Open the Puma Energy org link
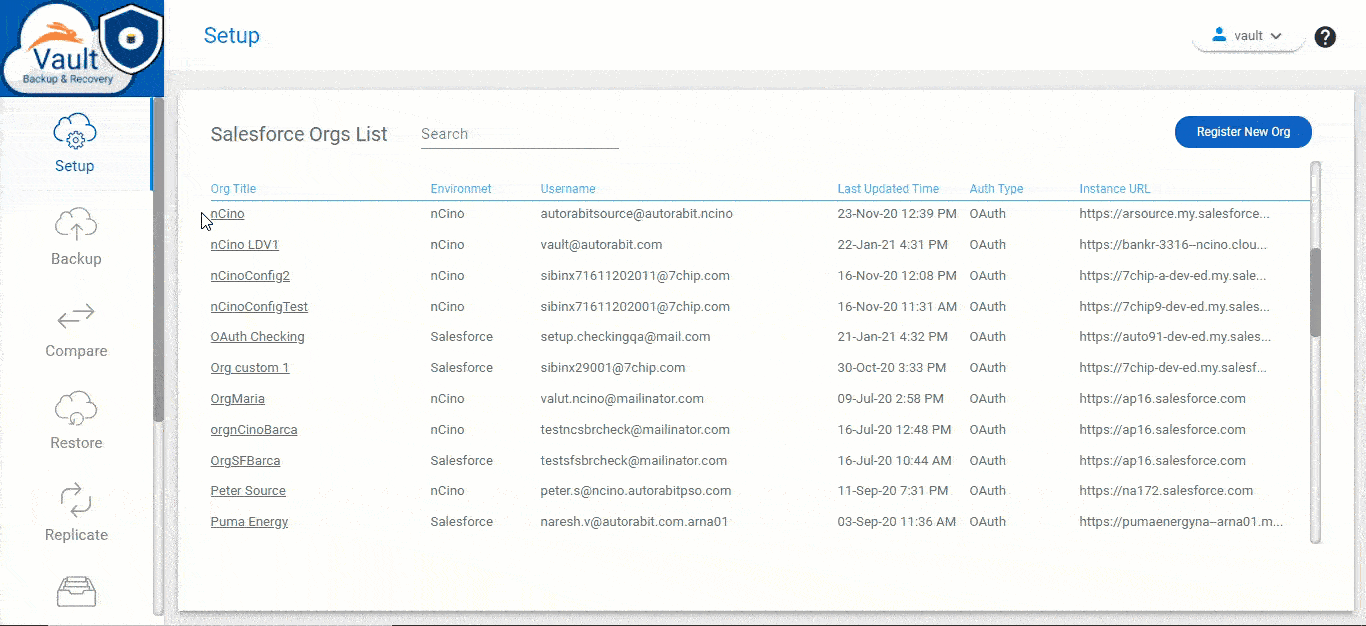This screenshot has width=1366, height=626. (249, 522)
